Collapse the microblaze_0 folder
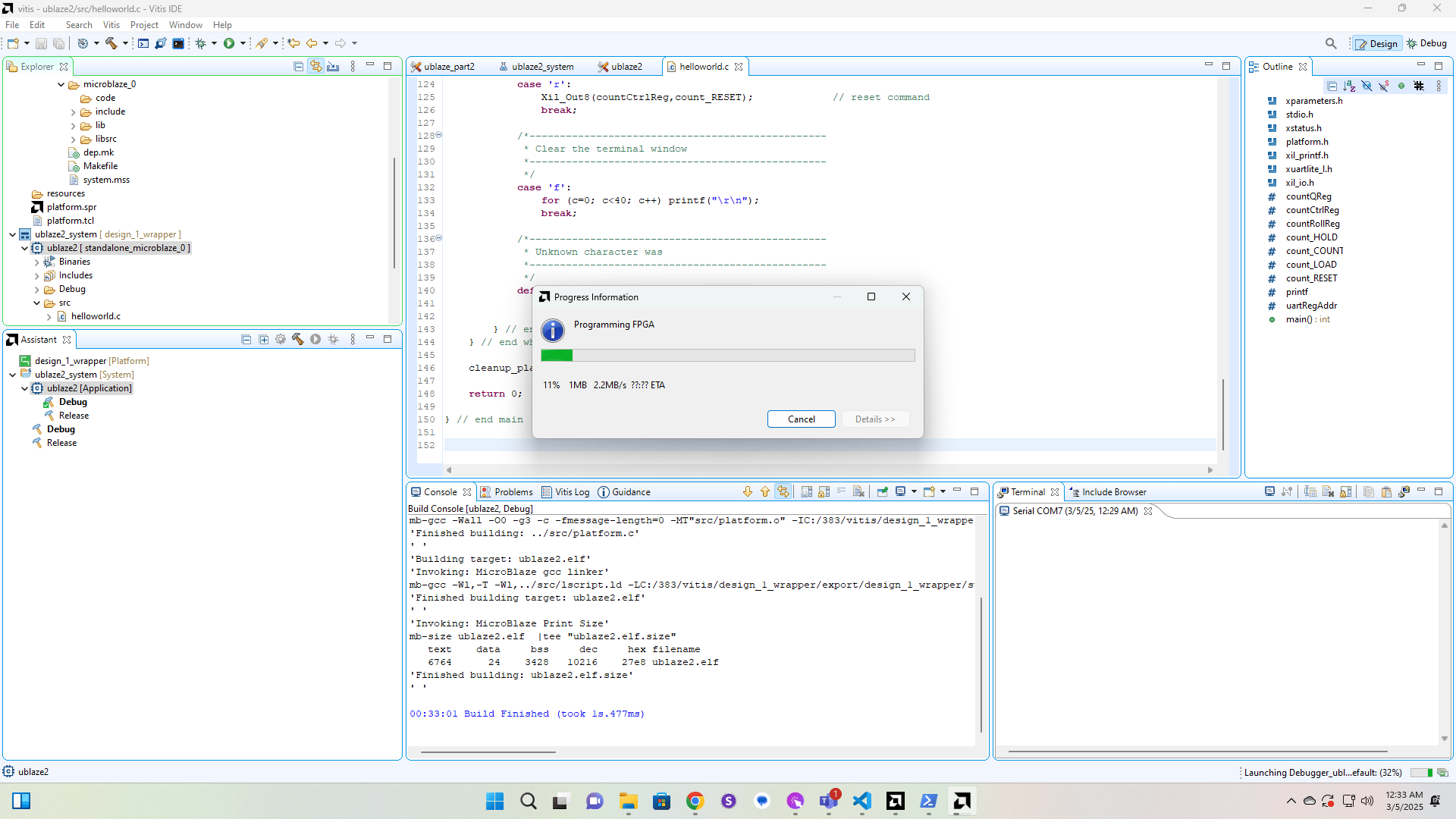The height and width of the screenshot is (819, 1456). coord(61,85)
